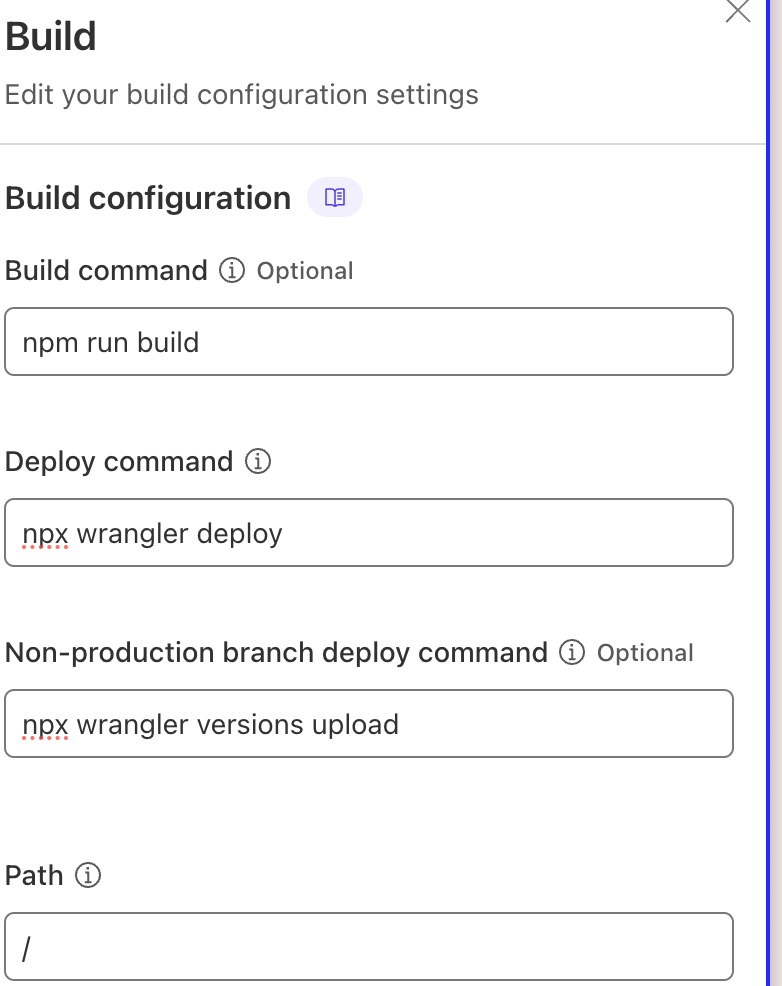Screen dimensions: 782x986
Task: Click the Build configuration section heading
Action: (x=148, y=198)
